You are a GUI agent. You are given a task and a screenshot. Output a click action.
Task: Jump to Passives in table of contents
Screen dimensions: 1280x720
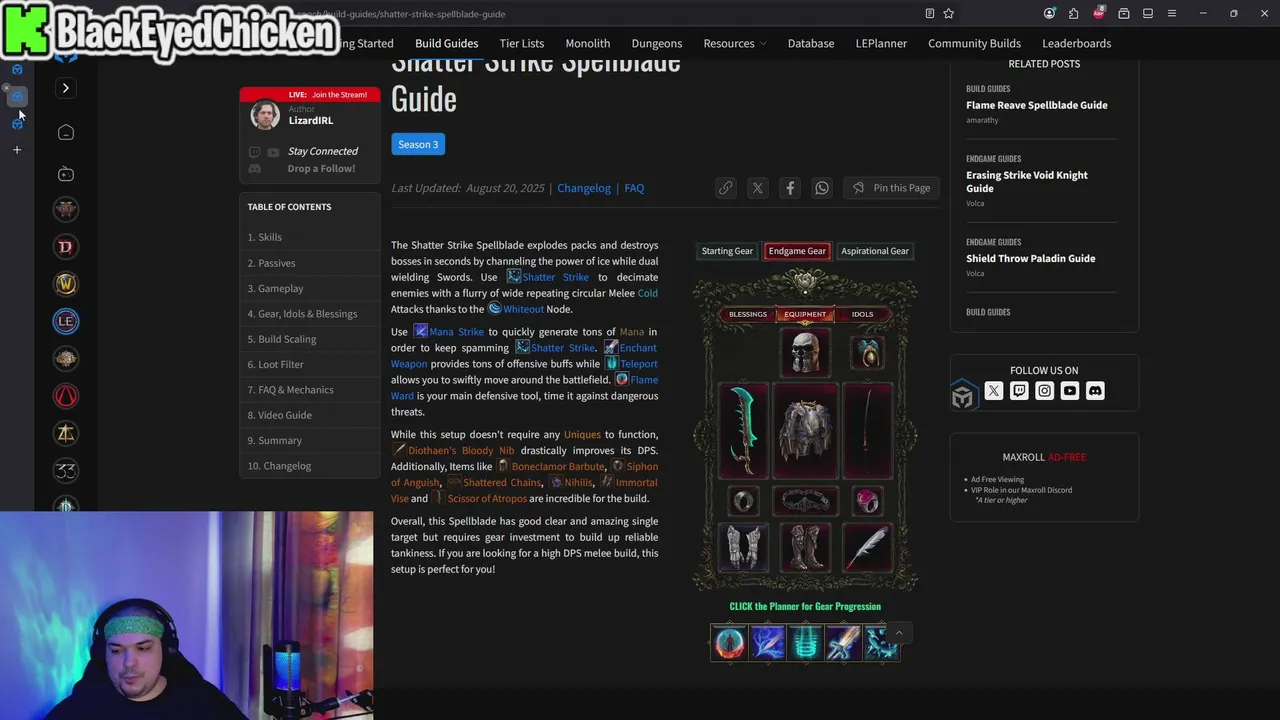272,263
